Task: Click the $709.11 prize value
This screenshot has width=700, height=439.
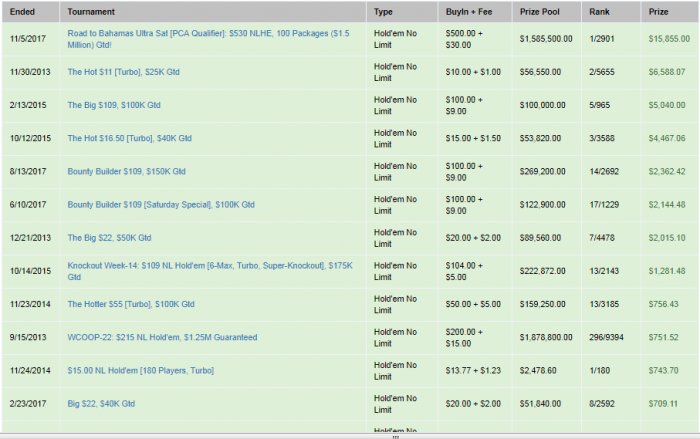Action: (663, 404)
